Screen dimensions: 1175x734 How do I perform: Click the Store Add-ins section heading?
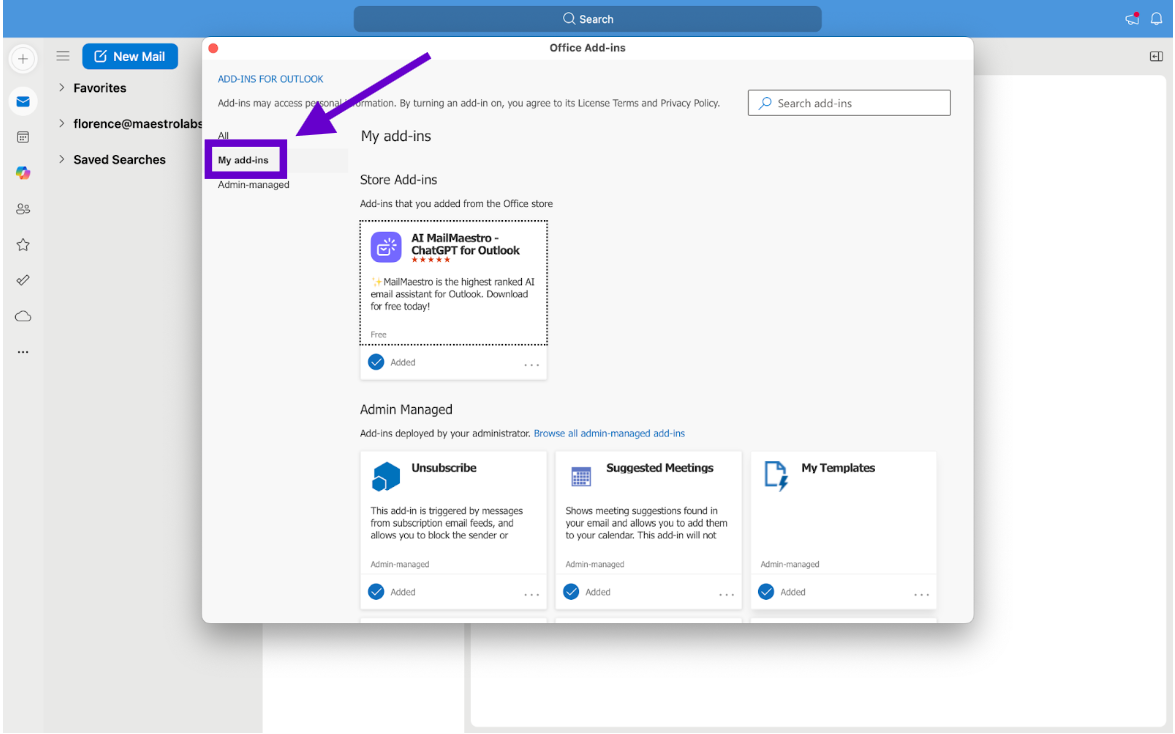click(398, 180)
